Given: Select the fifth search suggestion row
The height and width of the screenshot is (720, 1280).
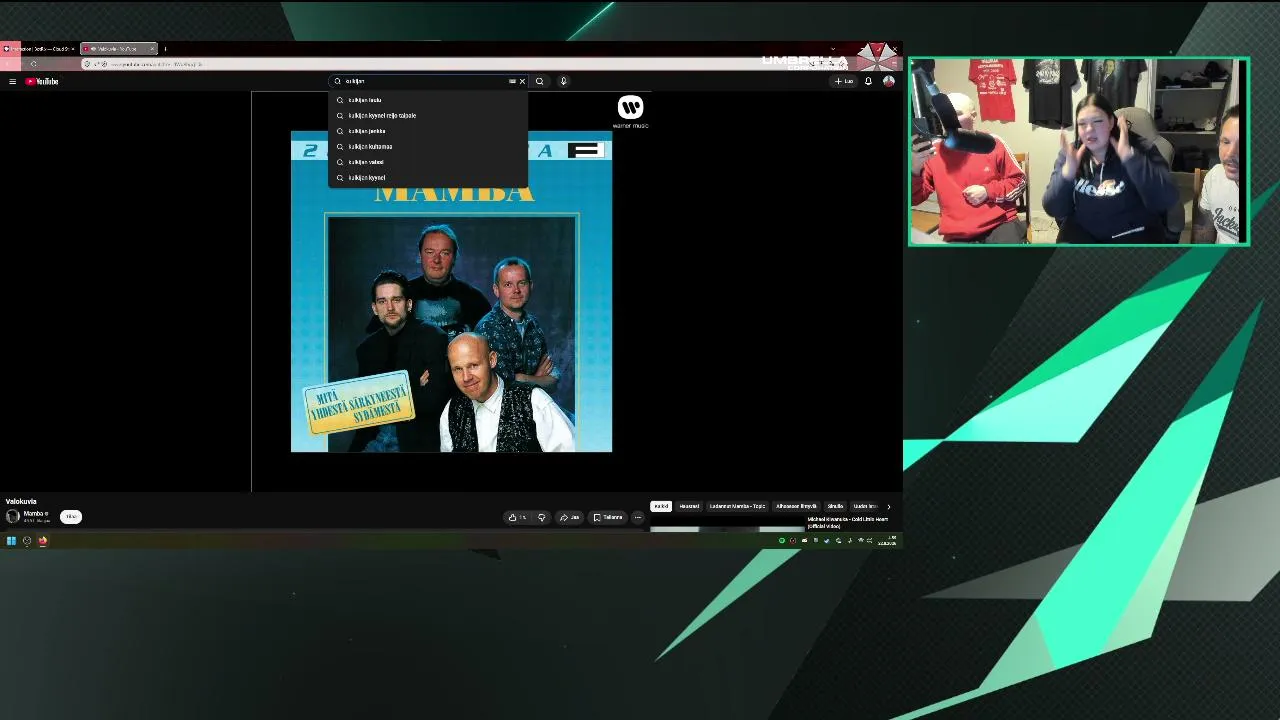Looking at the screenshot, I should pos(428,162).
